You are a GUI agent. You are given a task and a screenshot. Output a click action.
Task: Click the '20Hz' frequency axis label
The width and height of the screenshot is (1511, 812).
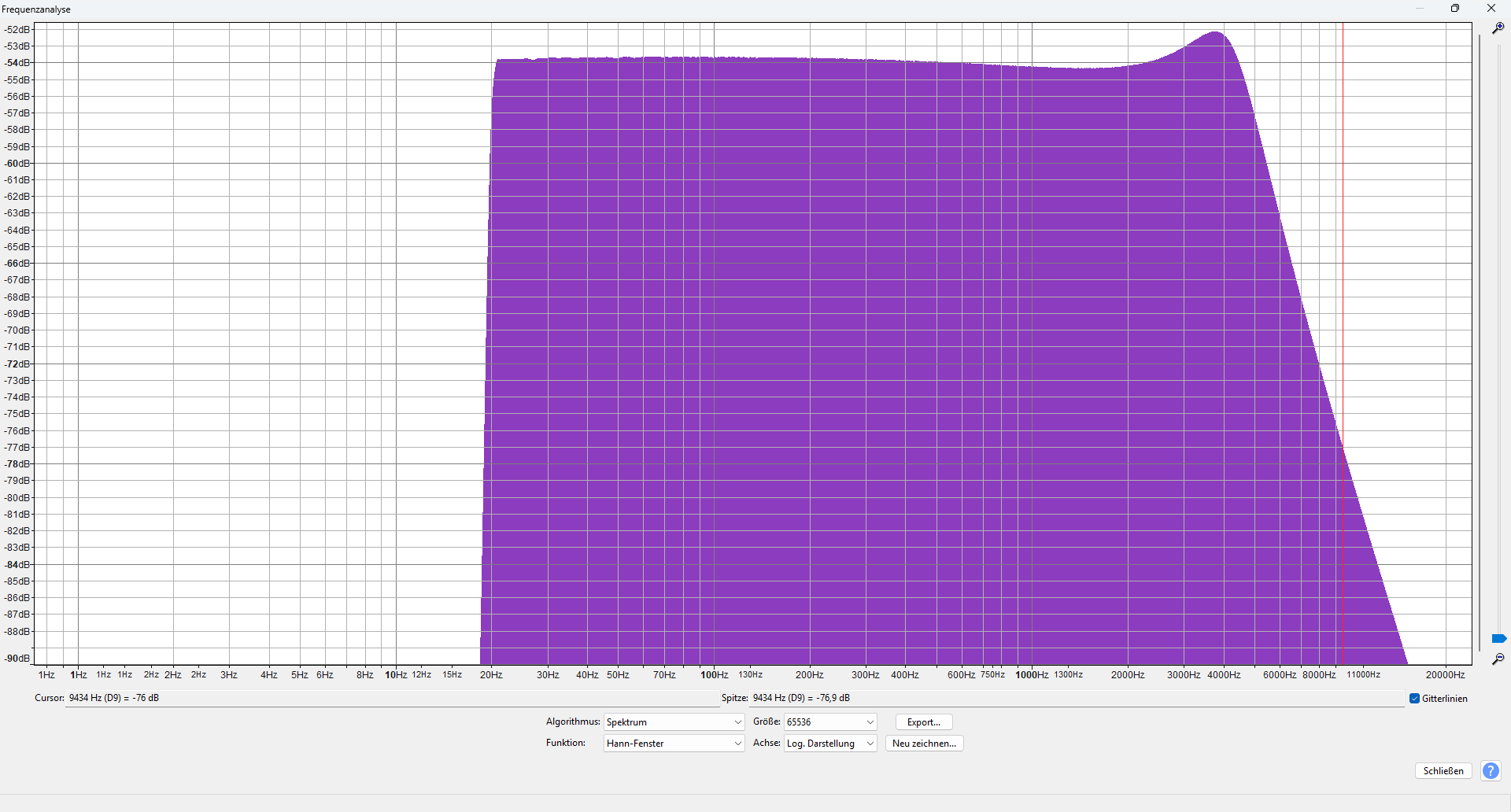[x=491, y=675]
